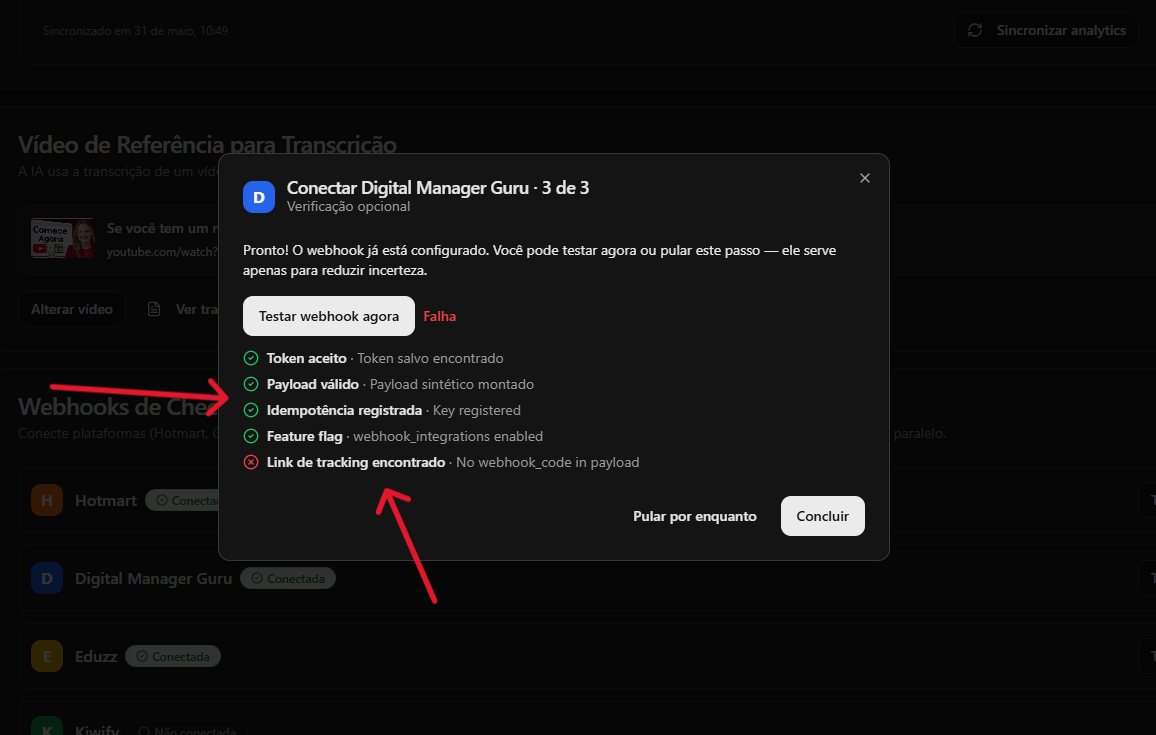The height and width of the screenshot is (735, 1156).
Task: Click the Verificação opcional subtitle
Action: pyautogui.click(x=349, y=206)
